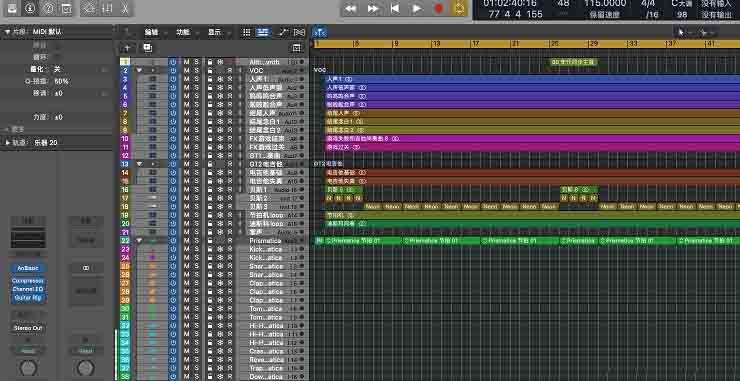Open the left-click tool pointer menu

coord(682,32)
